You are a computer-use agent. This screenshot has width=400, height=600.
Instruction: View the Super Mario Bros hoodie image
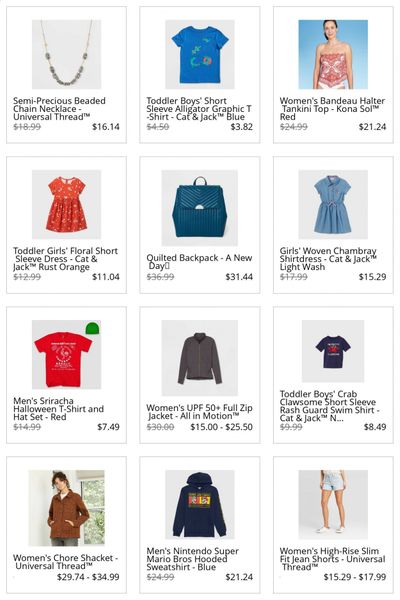pyautogui.click(x=199, y=504)
